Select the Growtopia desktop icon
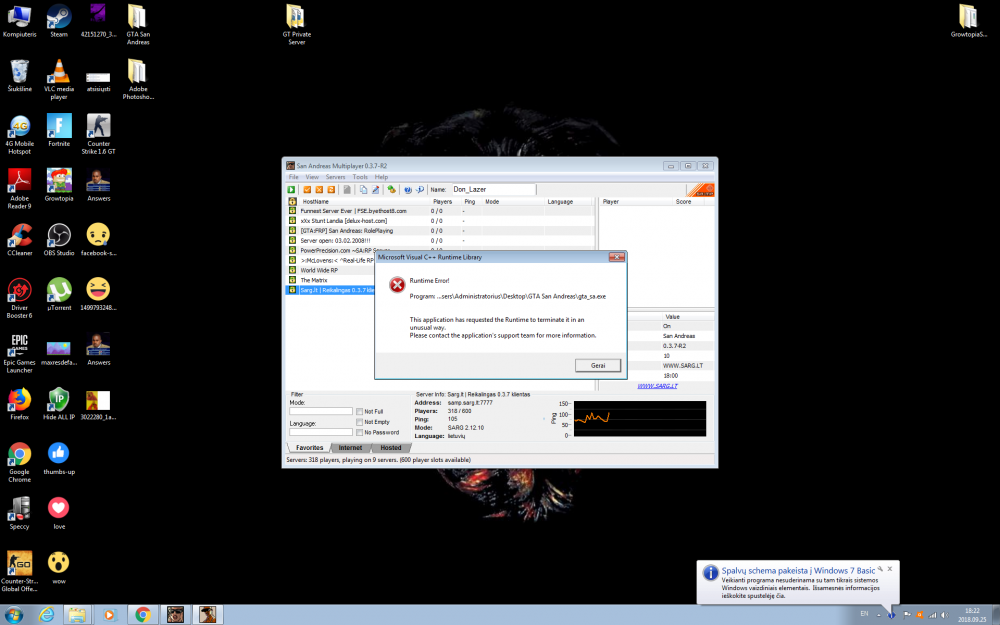 [x=59, y=185]
